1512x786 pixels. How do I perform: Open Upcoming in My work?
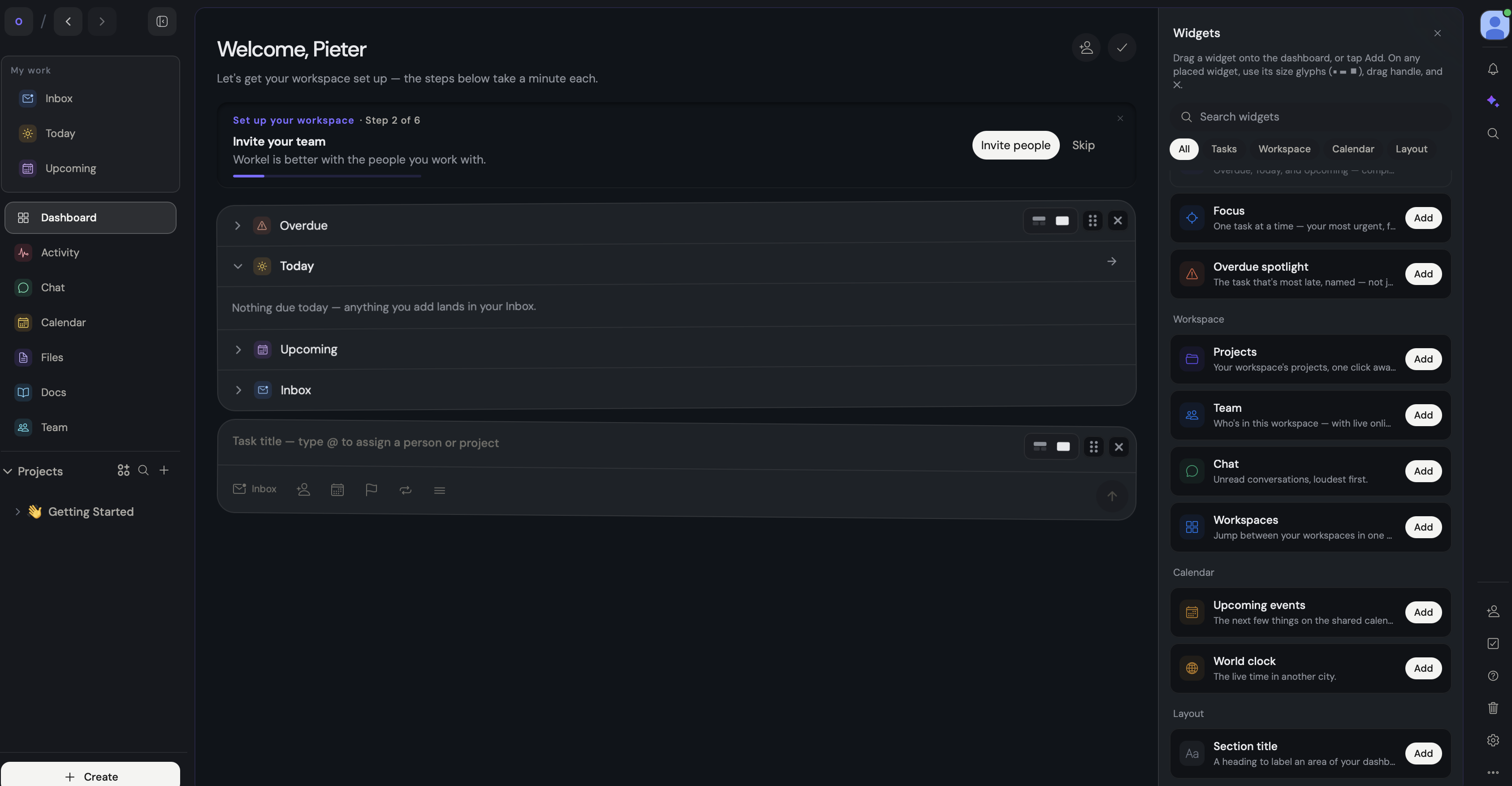(91, 168)
